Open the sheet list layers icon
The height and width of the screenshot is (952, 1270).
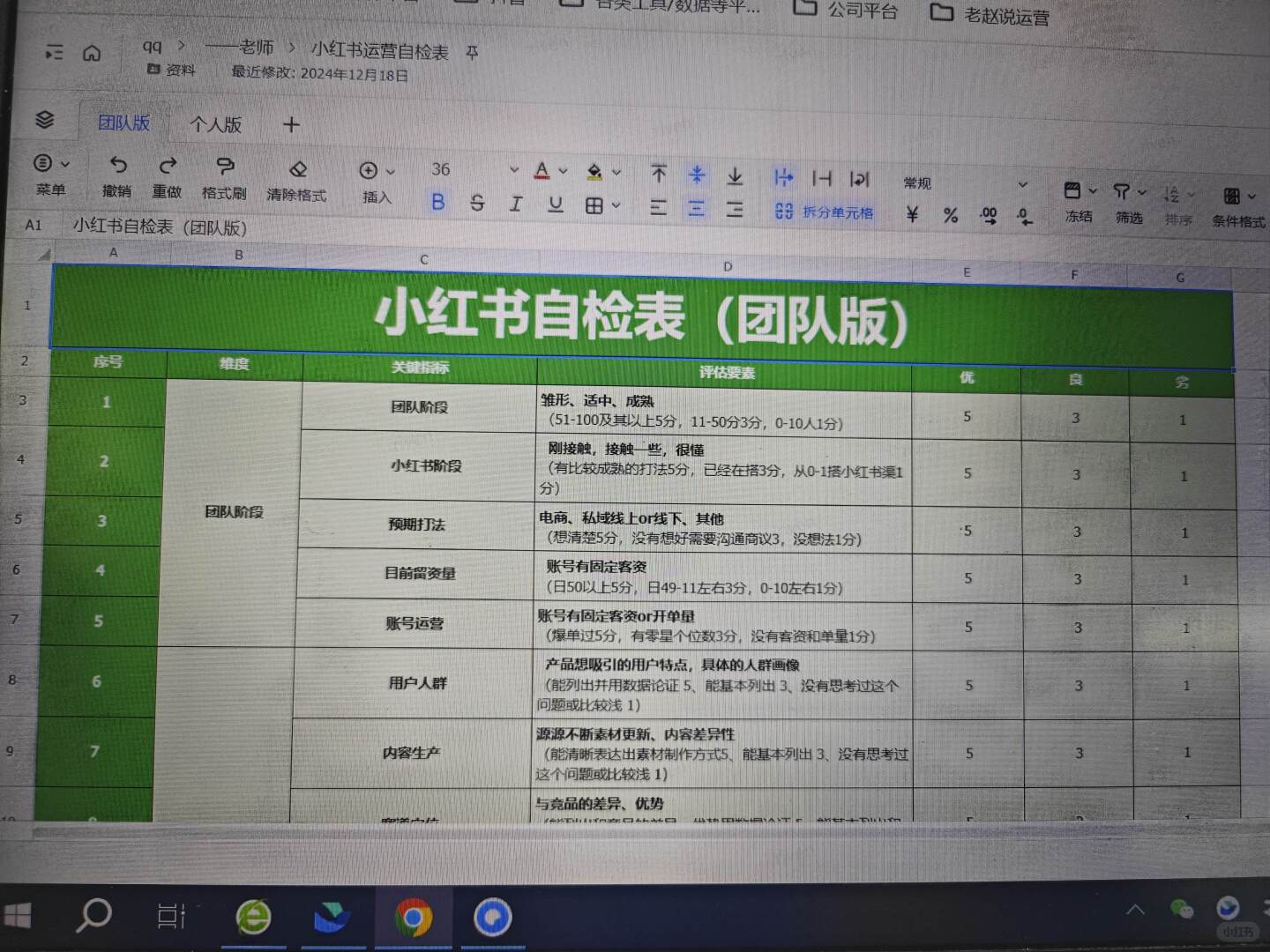(44, 120)
